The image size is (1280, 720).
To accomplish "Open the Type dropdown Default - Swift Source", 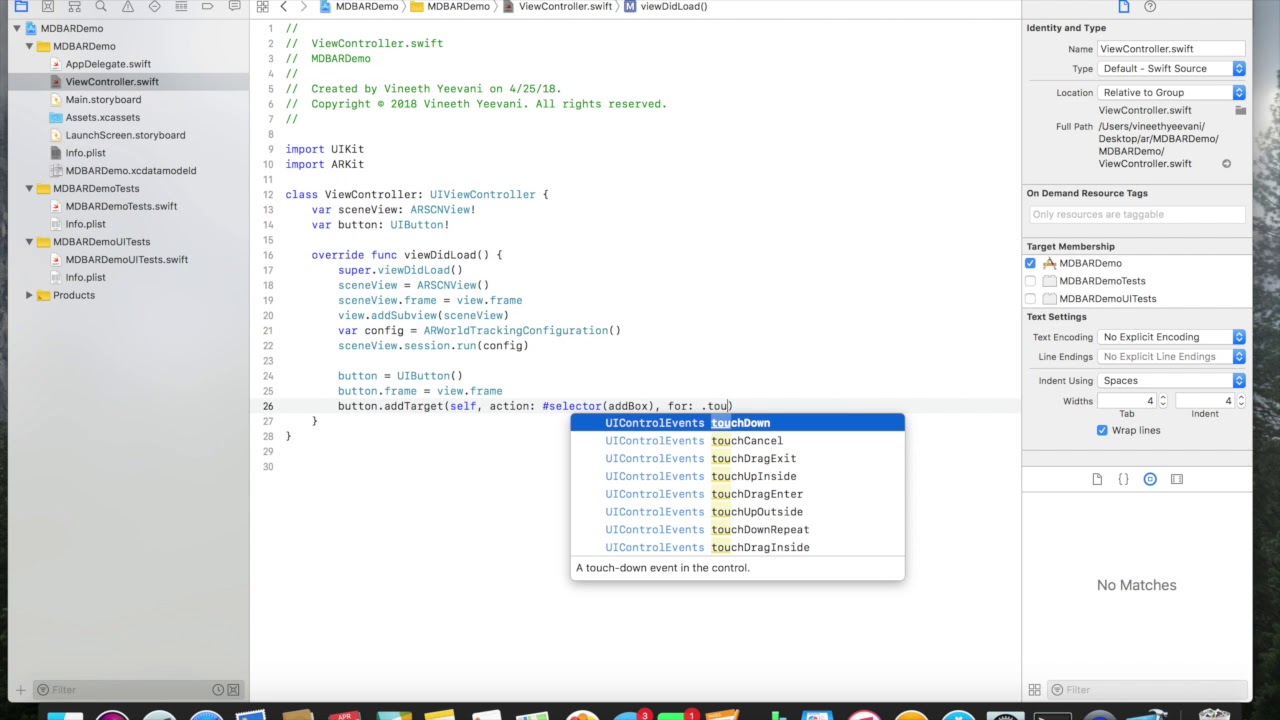I will coord(1171,68).
